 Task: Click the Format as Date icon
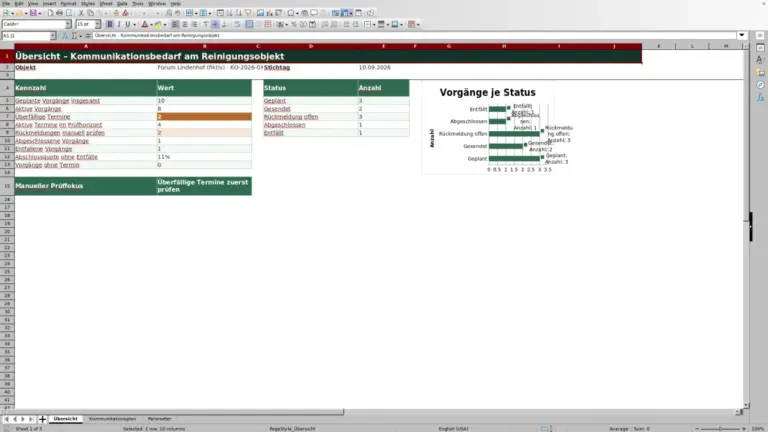pos(312,24)
